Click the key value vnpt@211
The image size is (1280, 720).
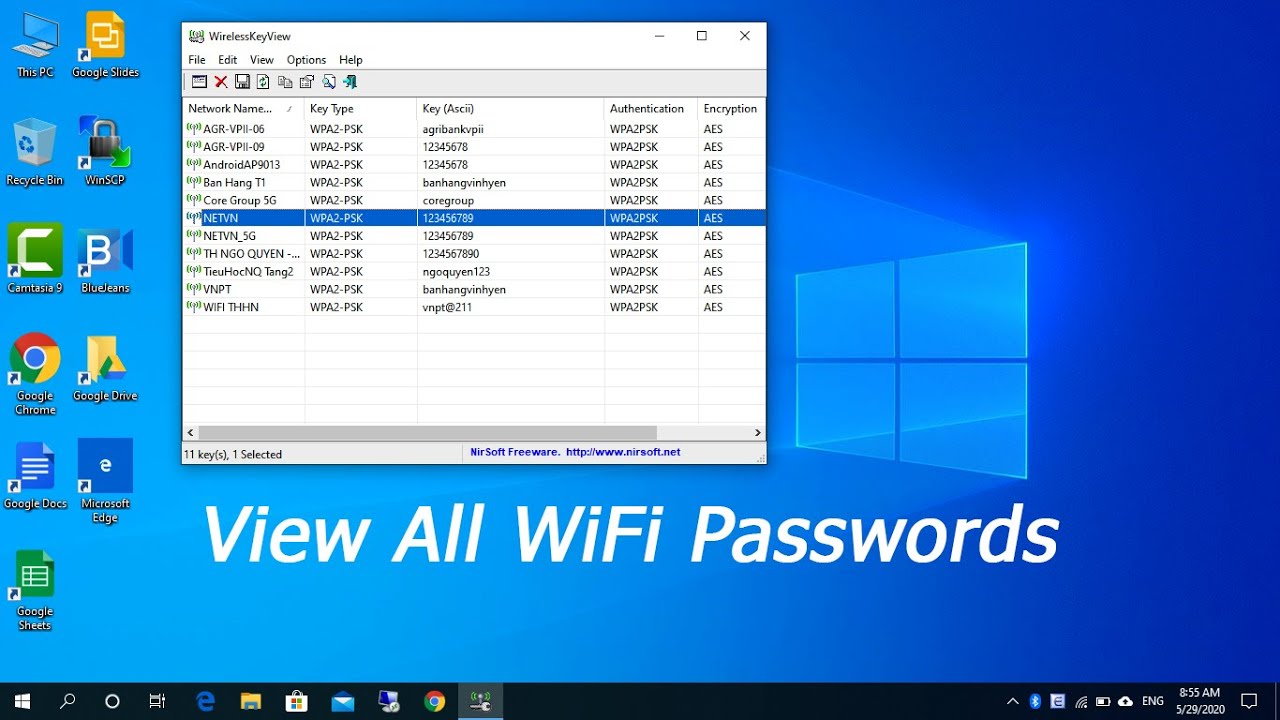[447, 307]
